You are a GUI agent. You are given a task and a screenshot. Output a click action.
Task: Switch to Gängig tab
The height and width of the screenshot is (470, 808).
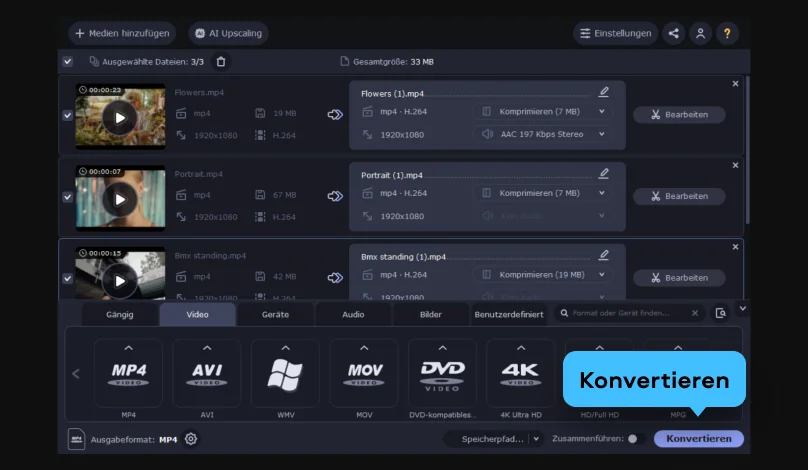click(x=120, y=314)
